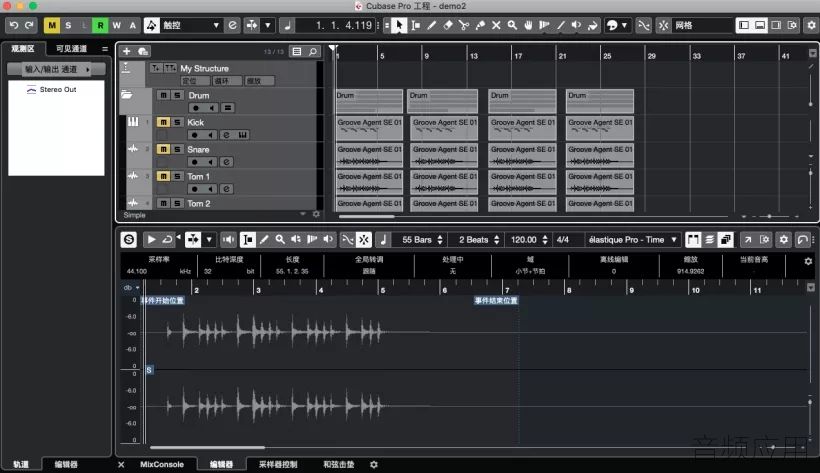Open the color palette dropdown arrow
Image resolution: width=820 pixels, height=473 pixels.
pos(624,25)
